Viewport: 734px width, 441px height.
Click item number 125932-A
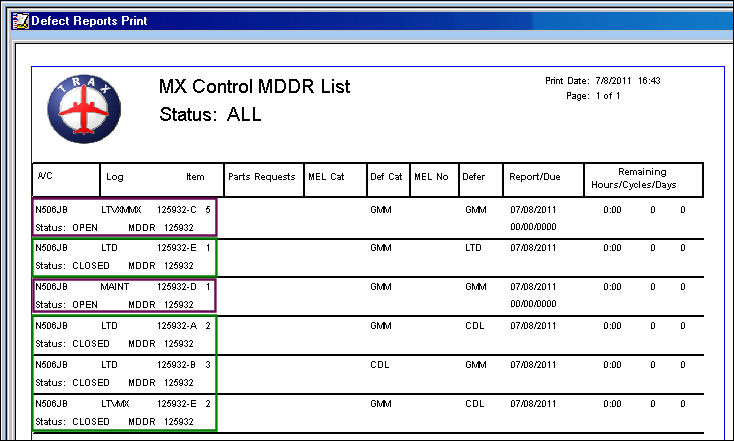pos(176,326)
